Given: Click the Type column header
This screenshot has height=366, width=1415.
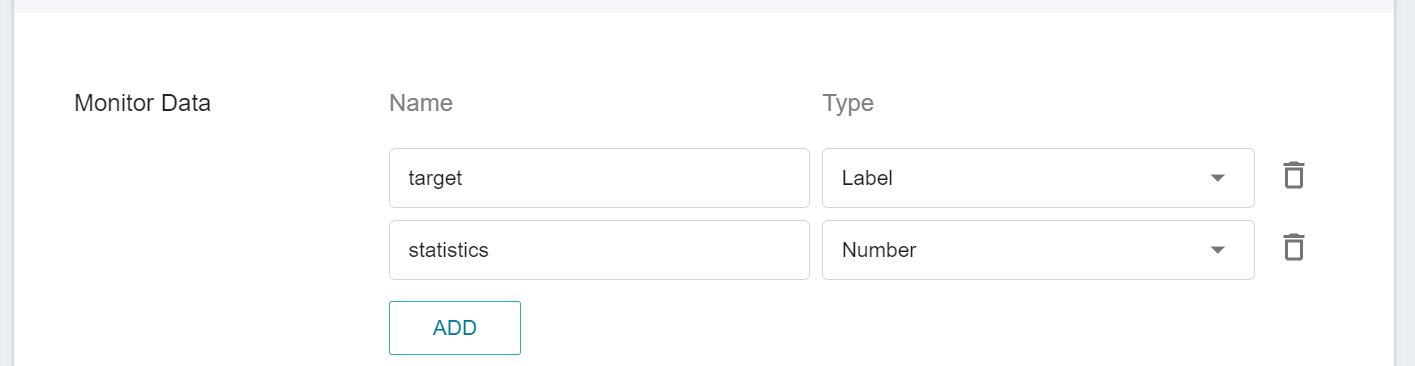Looking at the screenshot, I should pyautogui.click(x=848, y=103).
